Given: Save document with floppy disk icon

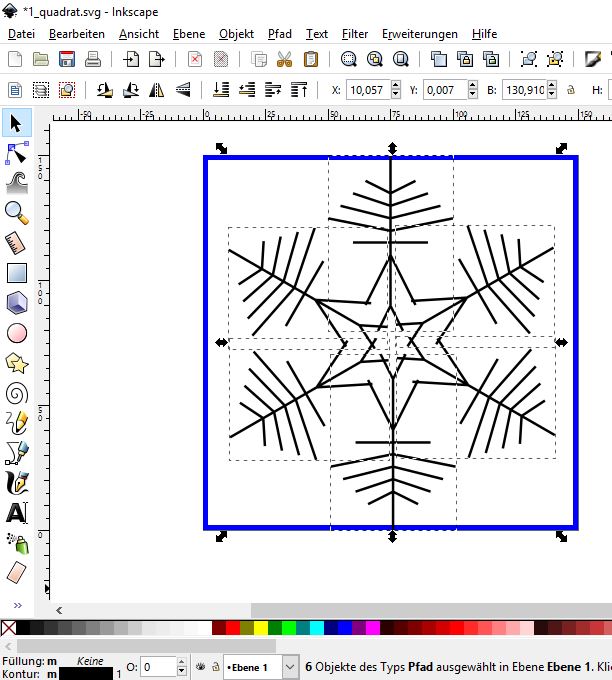Looking at the screenshot, I should pos(67,59).
